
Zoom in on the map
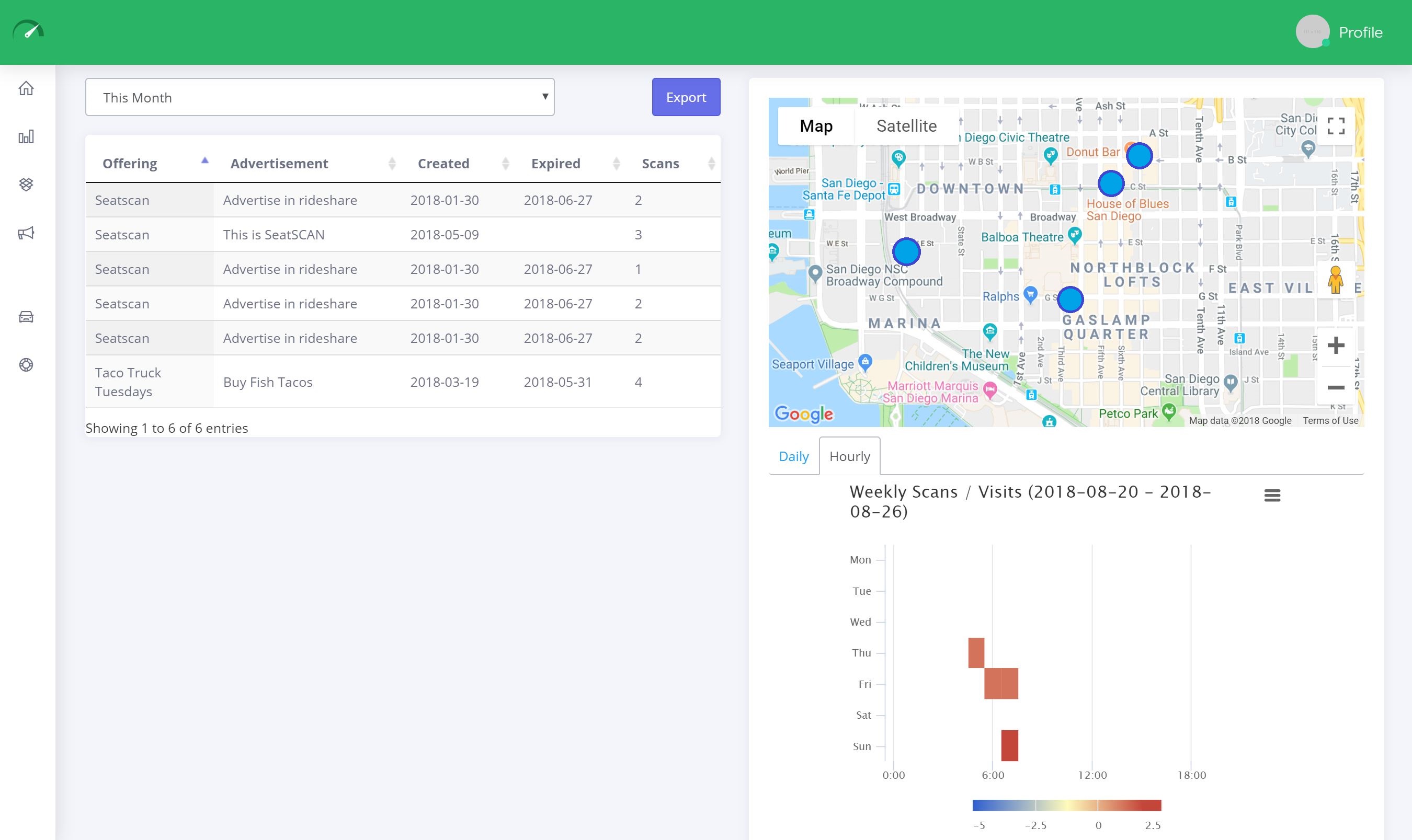(1336, 346)
